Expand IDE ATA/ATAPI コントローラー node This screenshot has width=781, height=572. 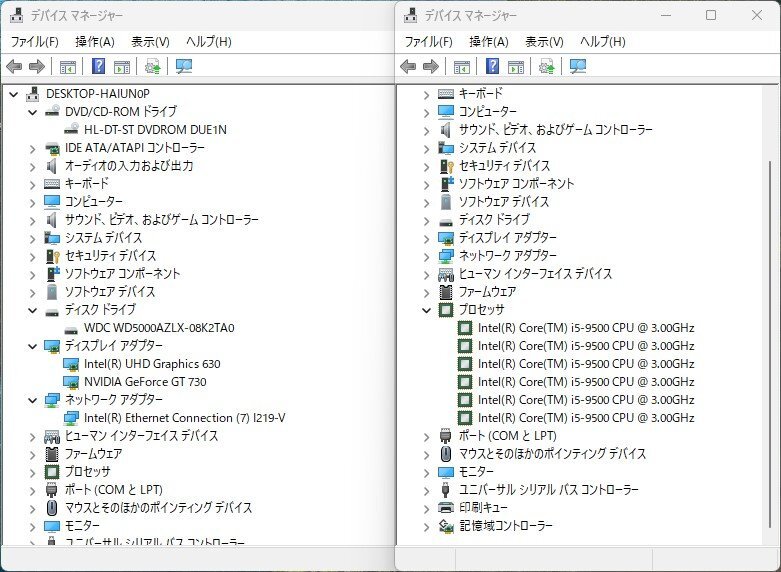(32, 148)
